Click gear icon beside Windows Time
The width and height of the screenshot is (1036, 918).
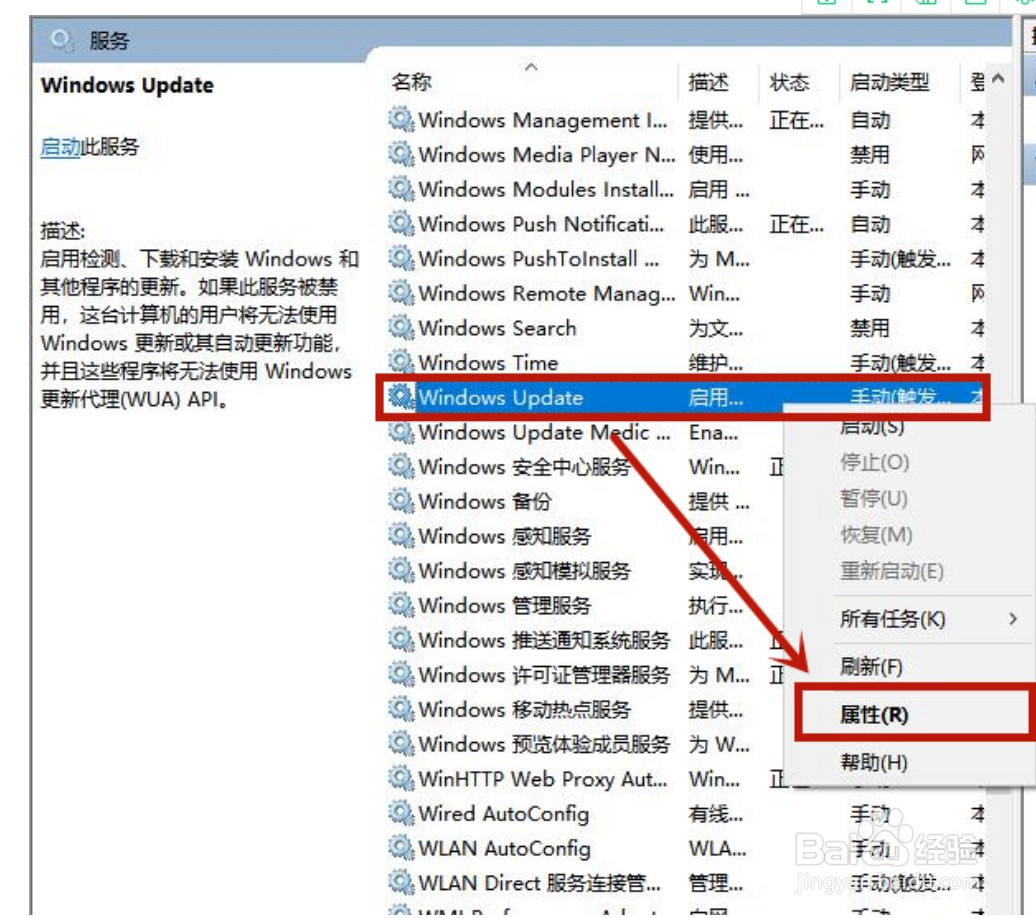click(401, 362)
